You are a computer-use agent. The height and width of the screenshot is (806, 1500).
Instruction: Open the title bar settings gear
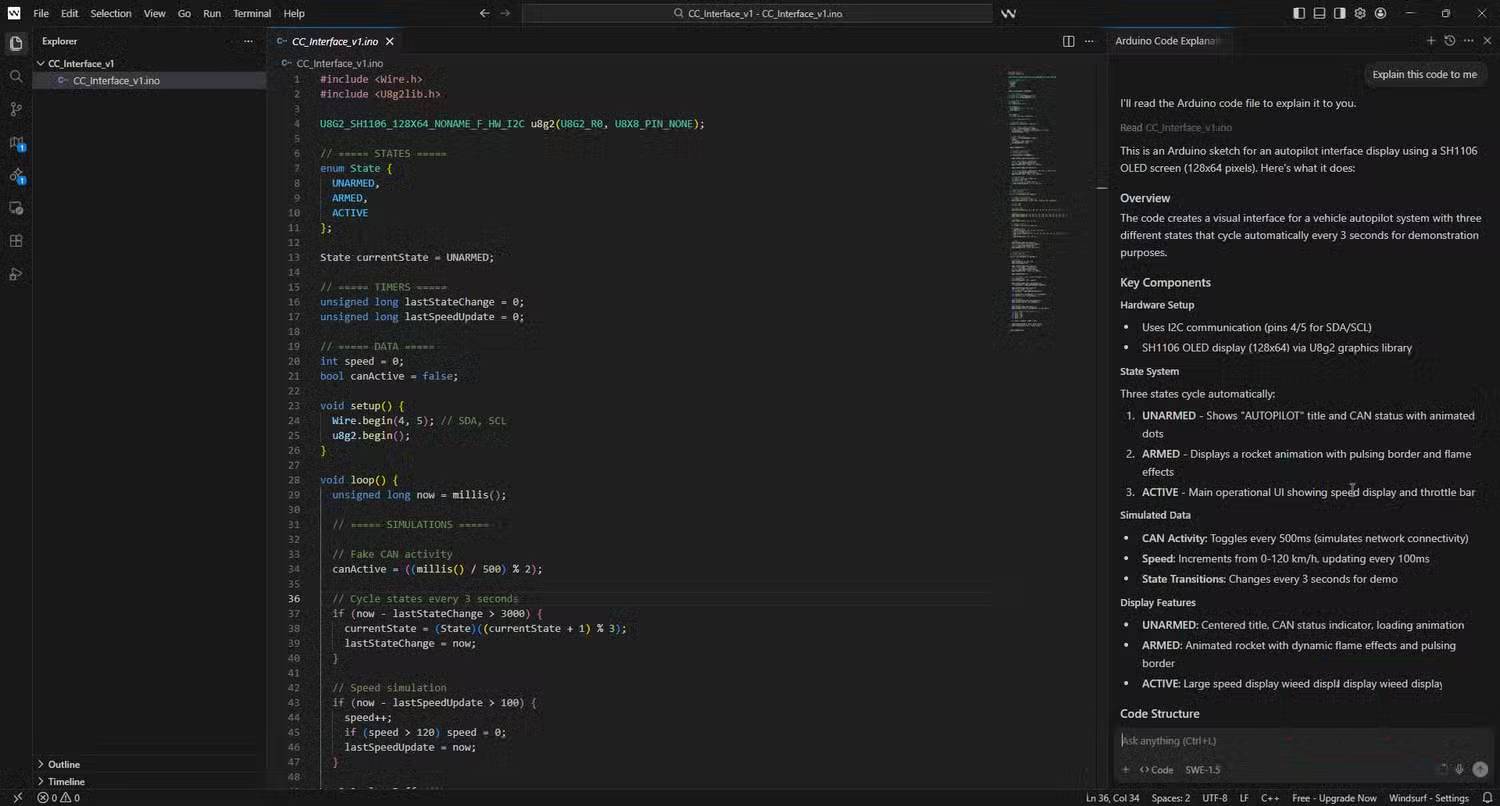coord(1360,13)
